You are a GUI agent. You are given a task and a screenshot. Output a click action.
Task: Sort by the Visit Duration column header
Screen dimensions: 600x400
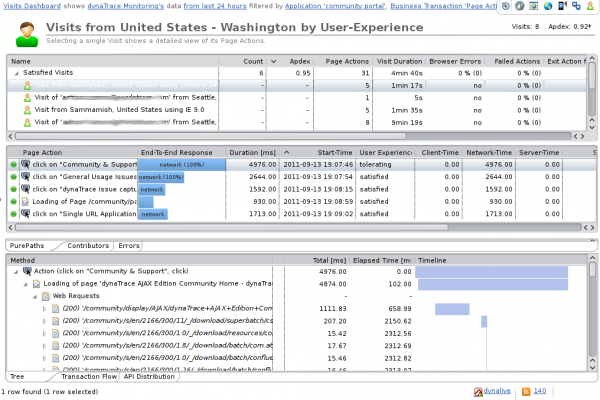point(399,61)
